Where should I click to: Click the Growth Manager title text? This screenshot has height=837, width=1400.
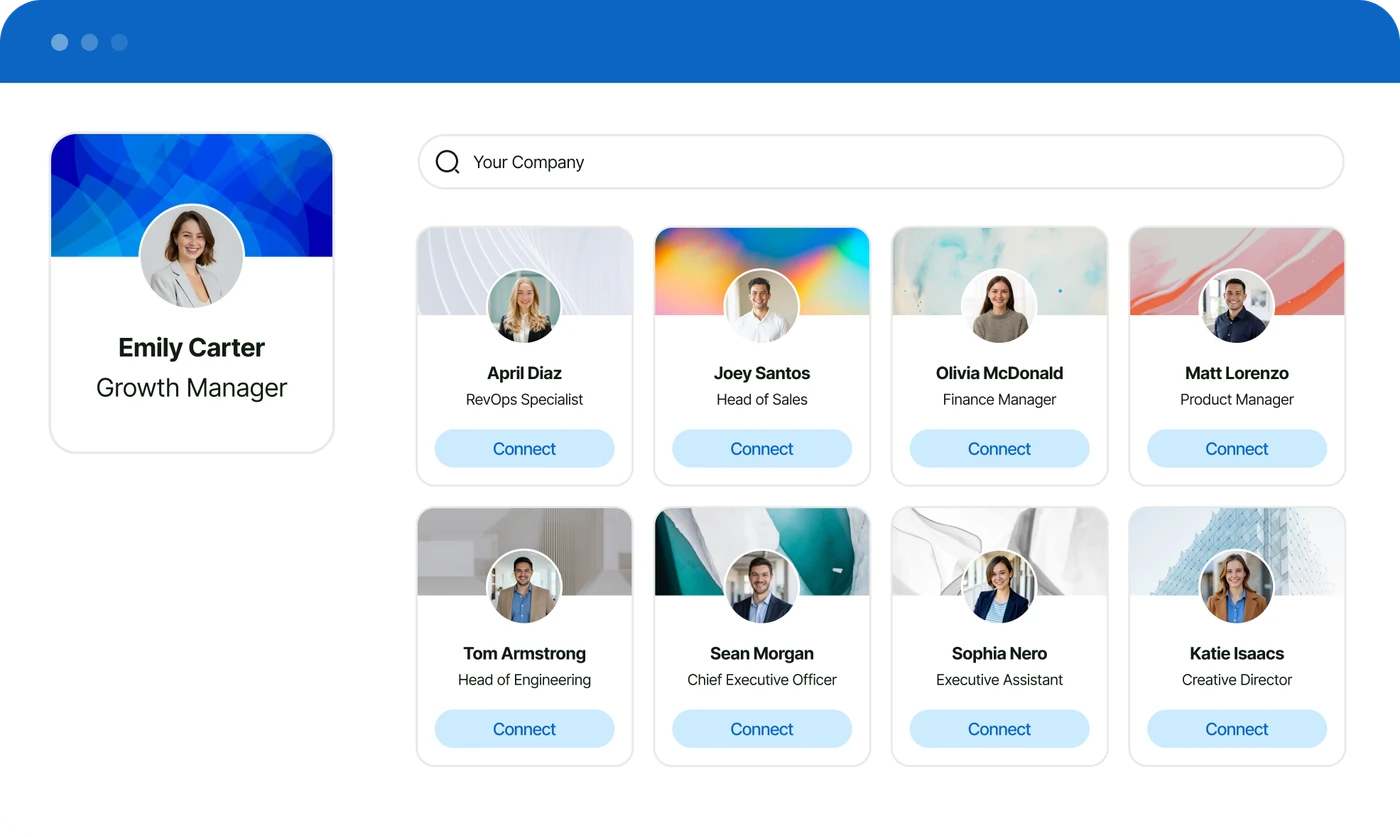coord(191,387)
